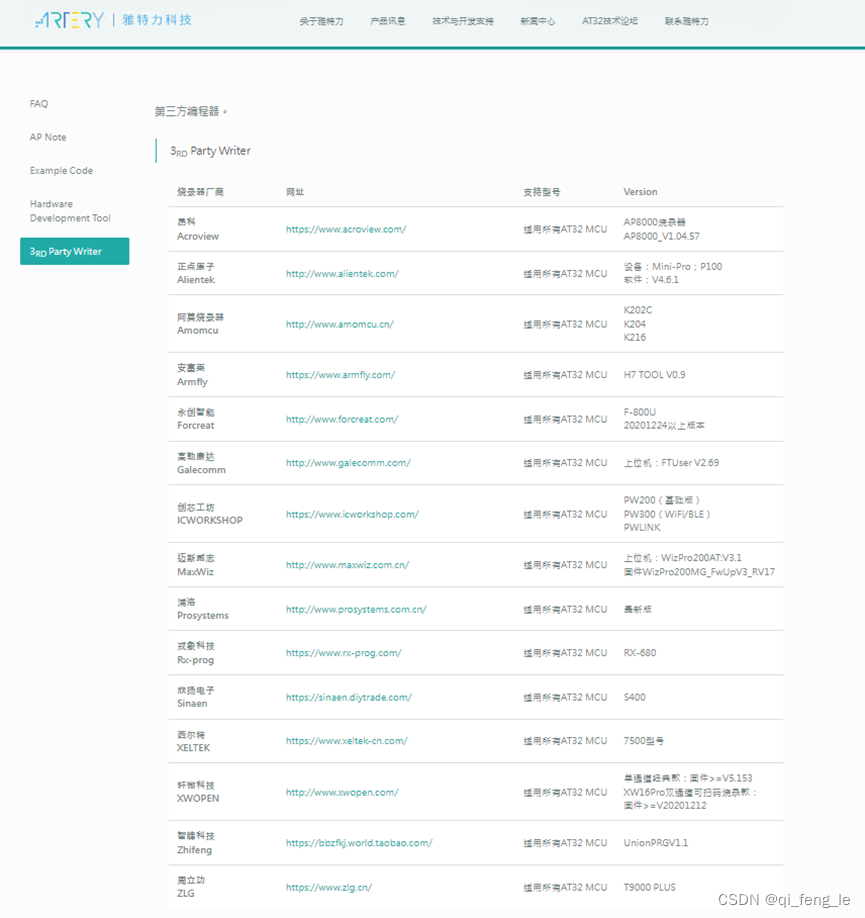Click the Zhifeng vendor name

click(194, 850)
